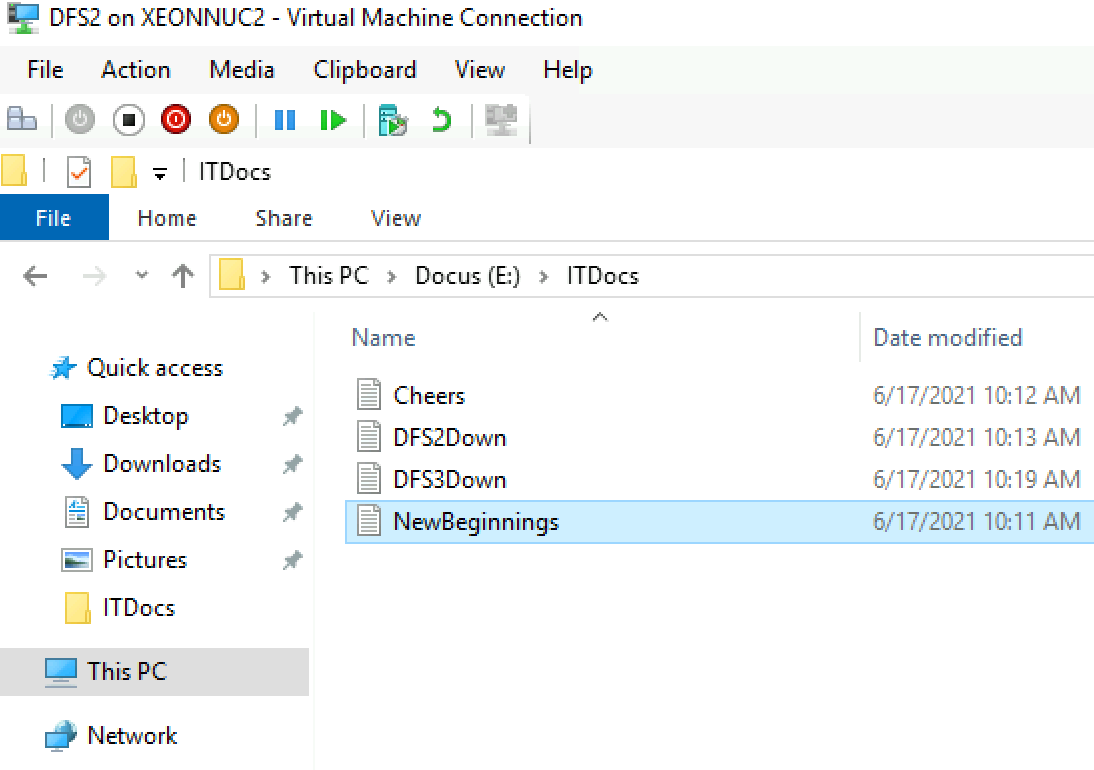Click the date 6/17/2021 10:12 AM
Viewport: 1094px width, 770px height.
977,395
